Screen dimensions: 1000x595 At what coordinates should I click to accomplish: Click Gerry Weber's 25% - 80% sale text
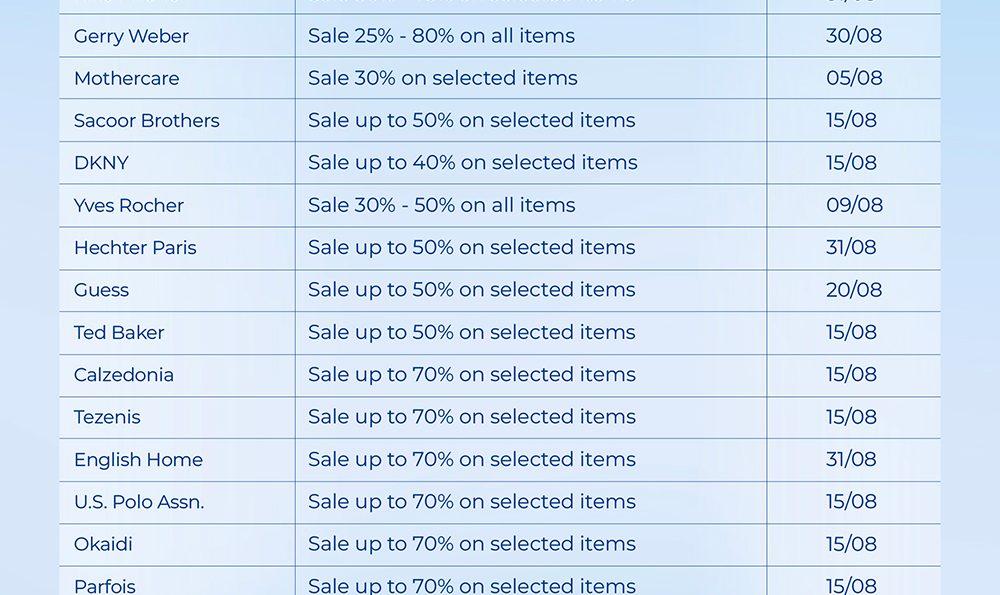click(441, 36)
